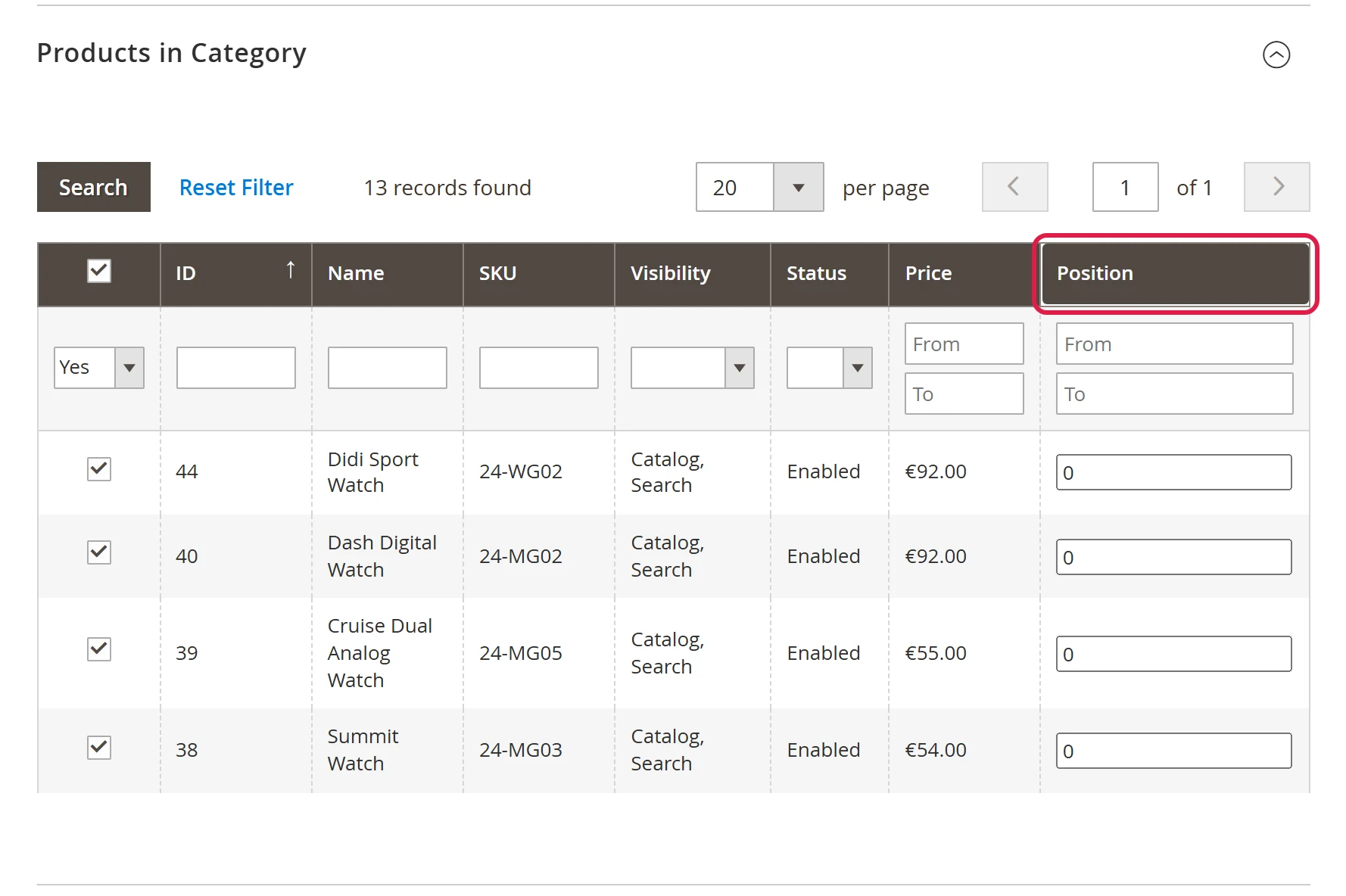Go to the next page arrow
This screenshot has height=896, width=1346.
1276,187
